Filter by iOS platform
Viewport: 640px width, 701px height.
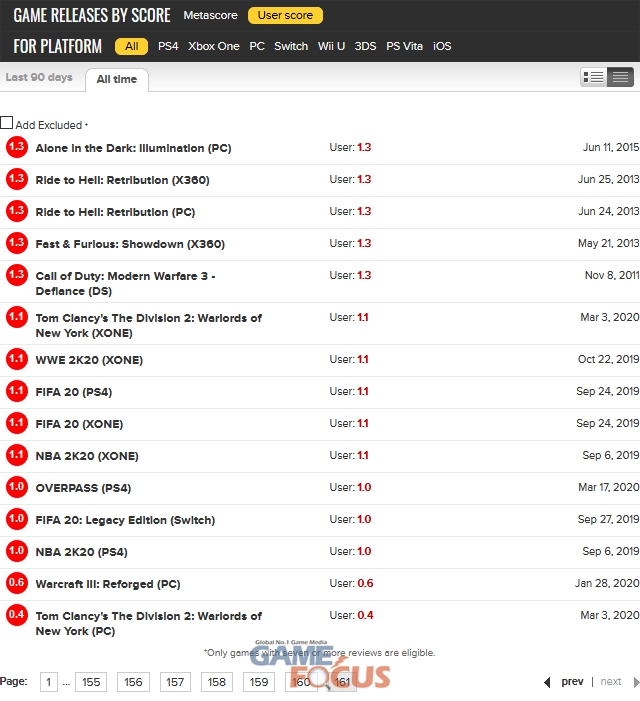(442, 46)
